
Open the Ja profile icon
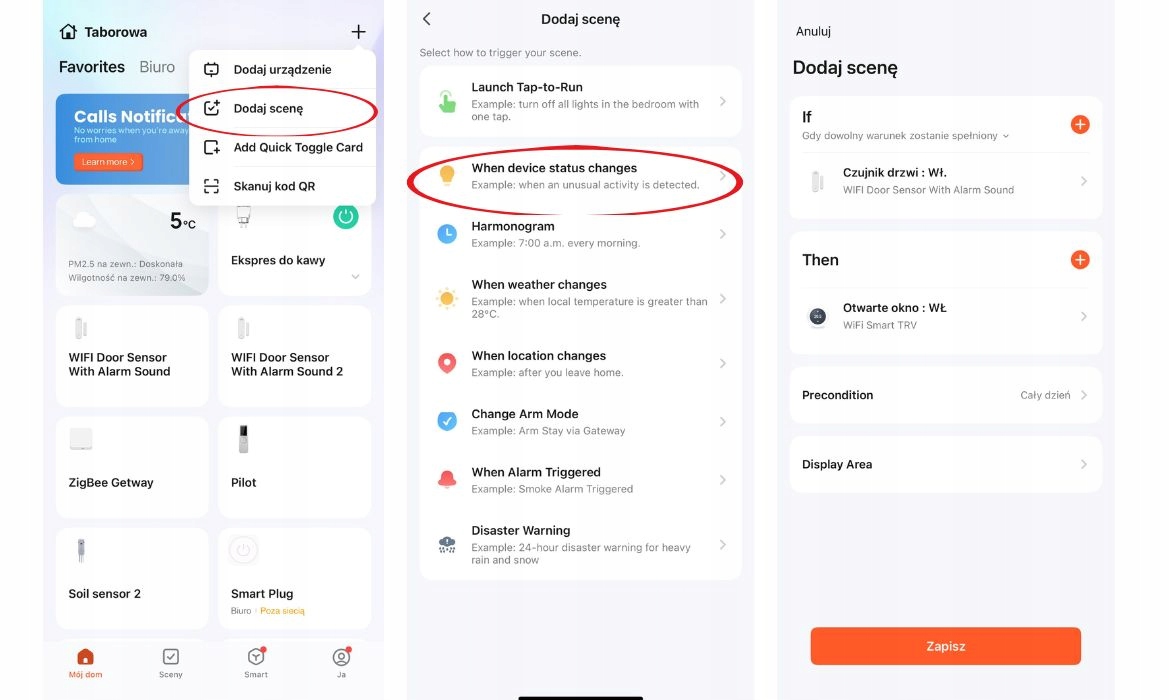coord(341,657)
